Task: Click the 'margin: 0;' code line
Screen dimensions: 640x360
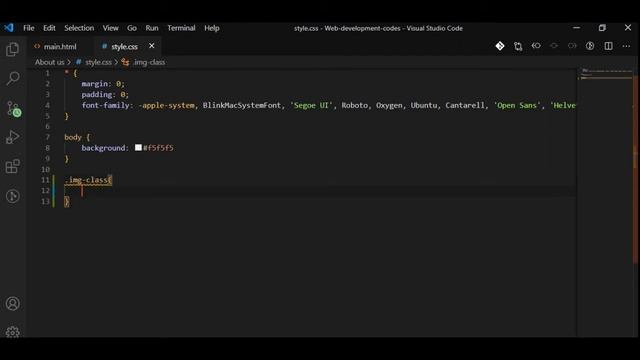Action: 103,84
